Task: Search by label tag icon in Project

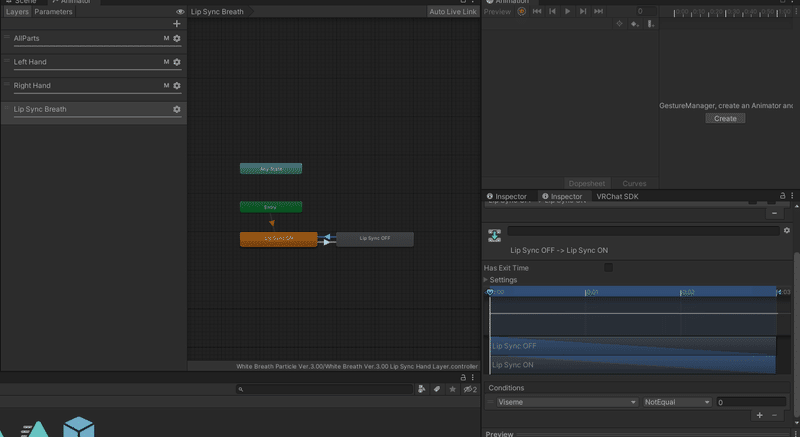Action: [x=437, y=389]
